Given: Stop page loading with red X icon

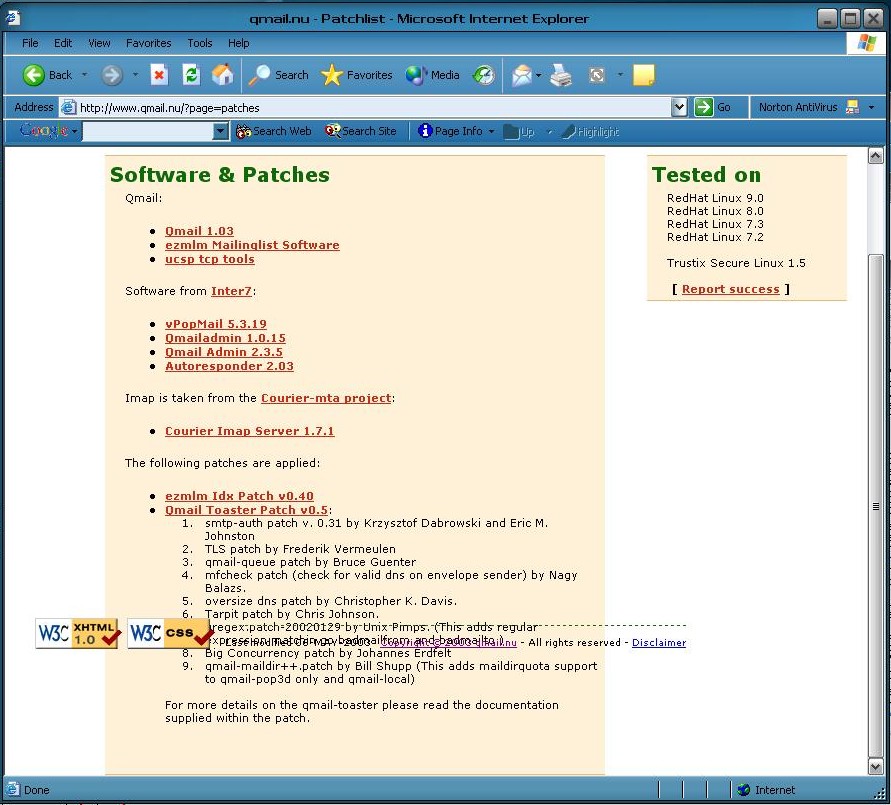Looking at the screenshot, I should coord(159,75).
